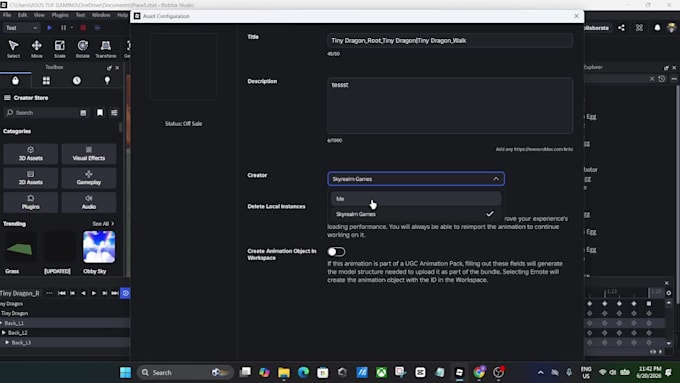
Task: Open the Creator Store hamburger menu
Action: [7, 98]
